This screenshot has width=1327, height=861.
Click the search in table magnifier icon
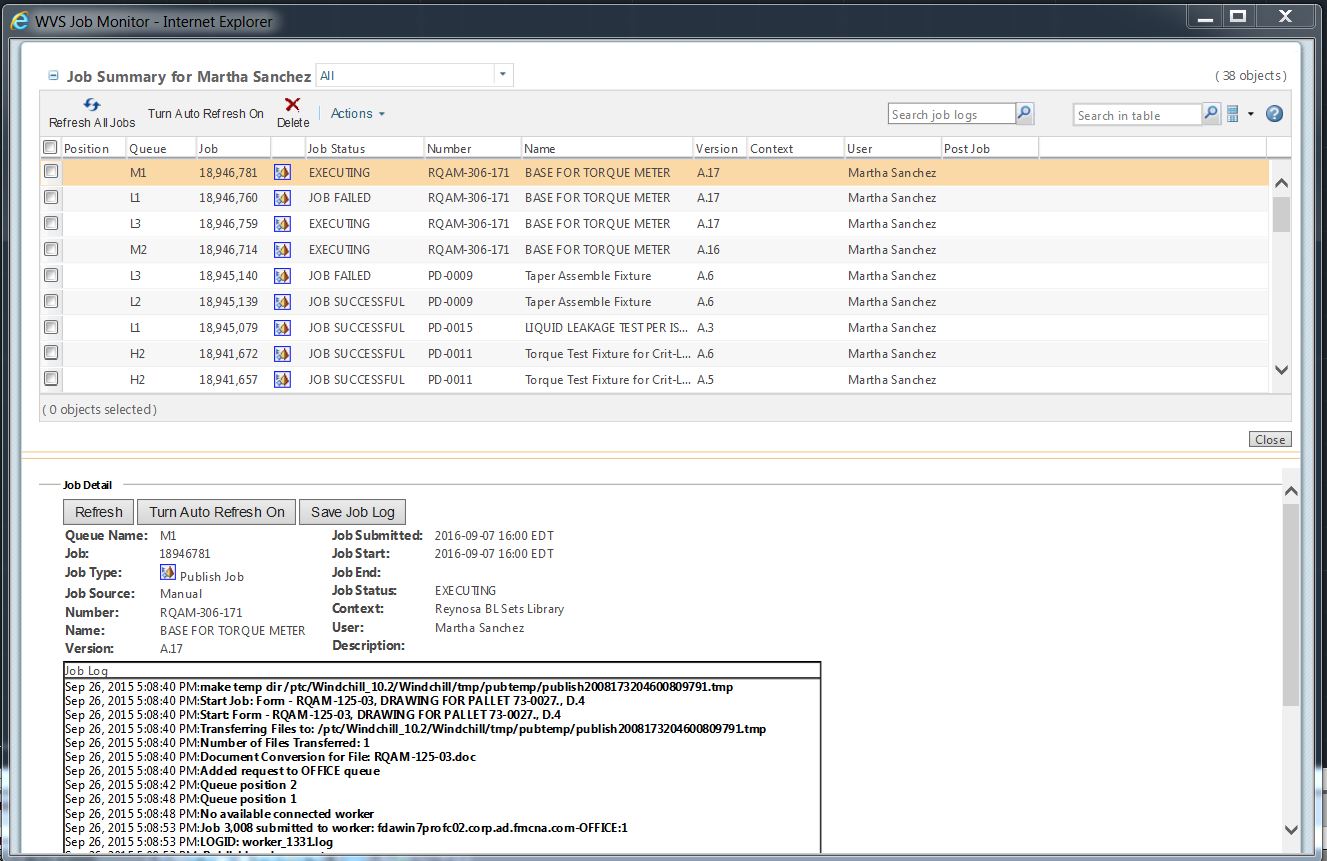pyautogui.click(x=1211, y=114)
